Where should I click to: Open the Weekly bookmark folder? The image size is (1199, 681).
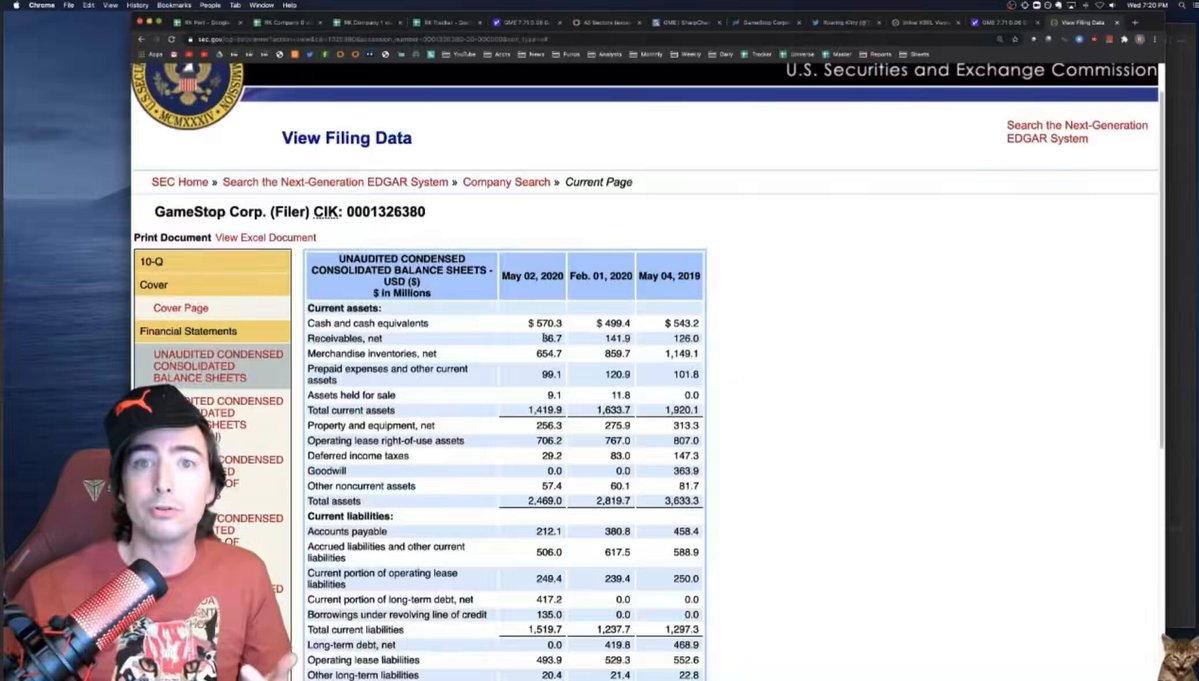685,54
